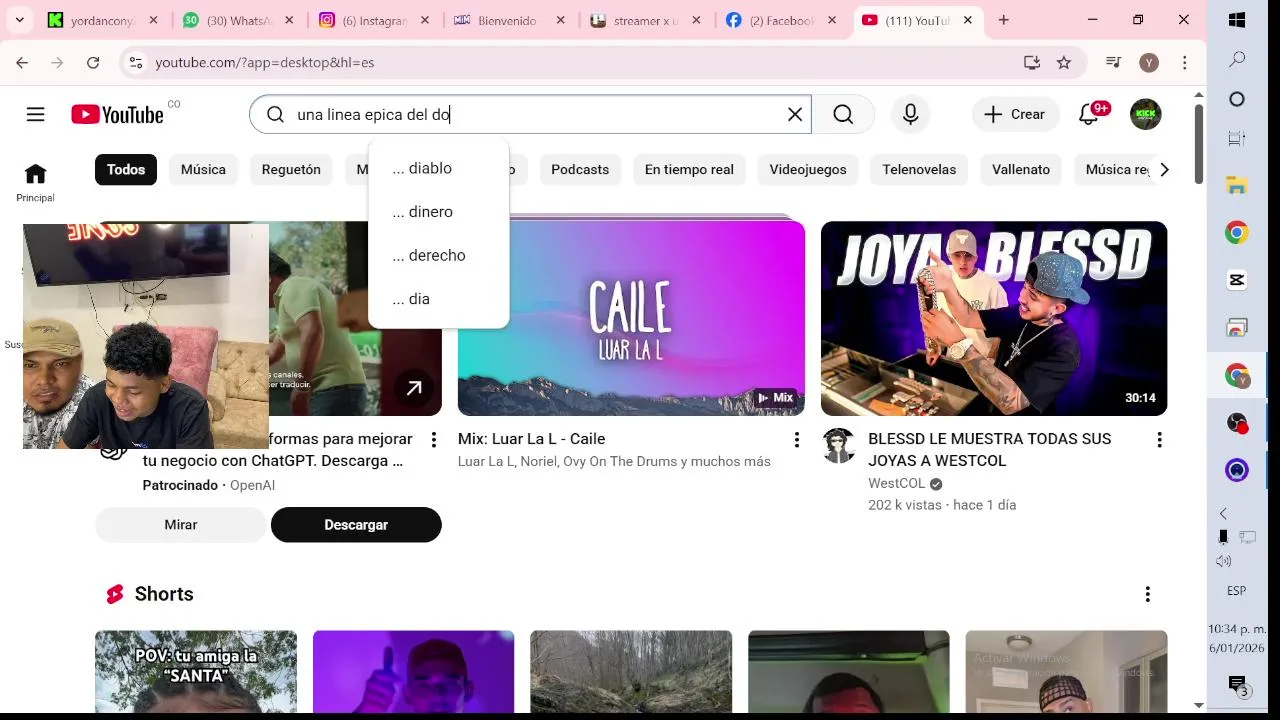Click the page scrollbar down arrow
The width and height of the screenshot is (1280, 720).
[1199, 705]
